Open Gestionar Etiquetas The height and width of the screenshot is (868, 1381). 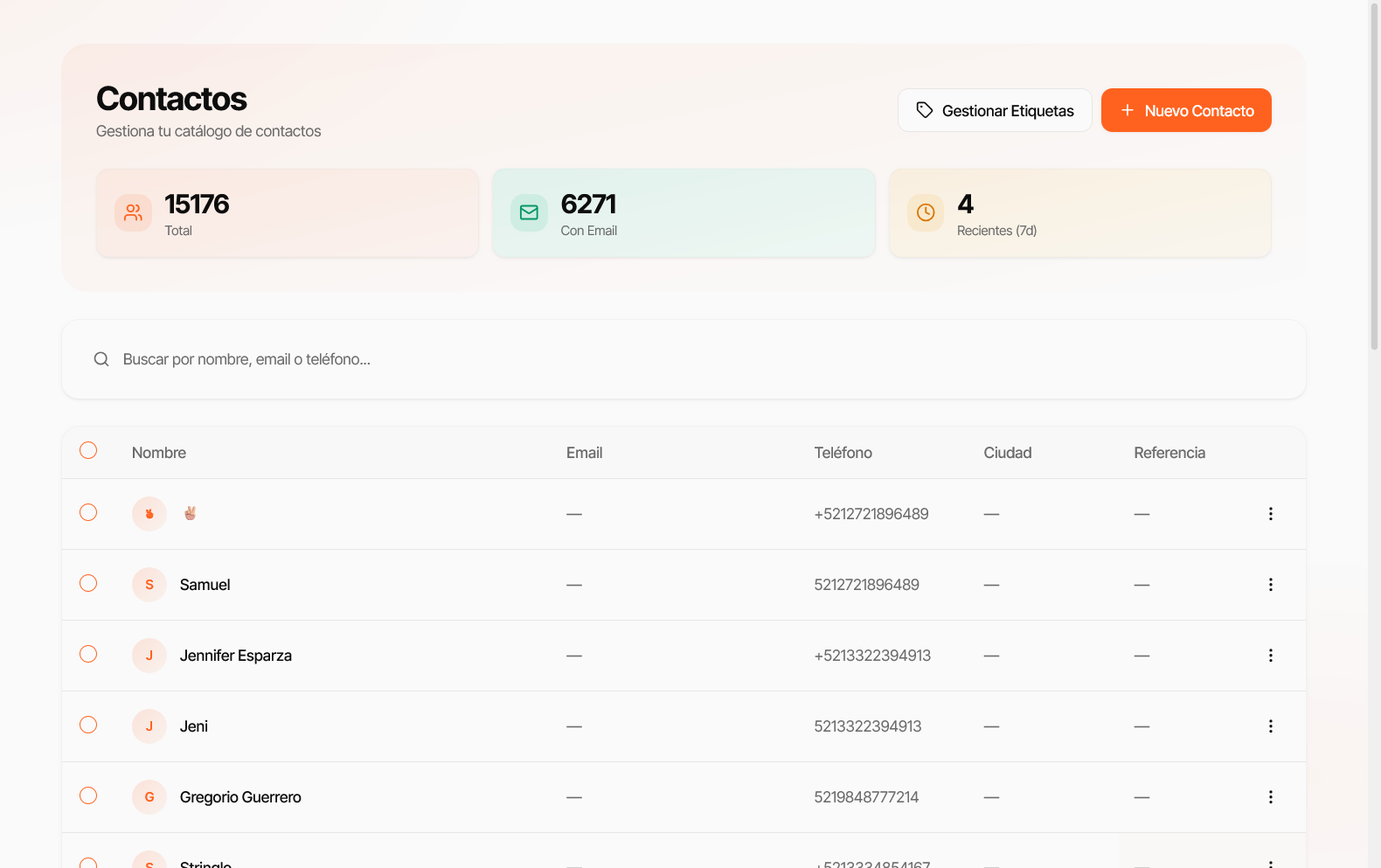[995, 110]
